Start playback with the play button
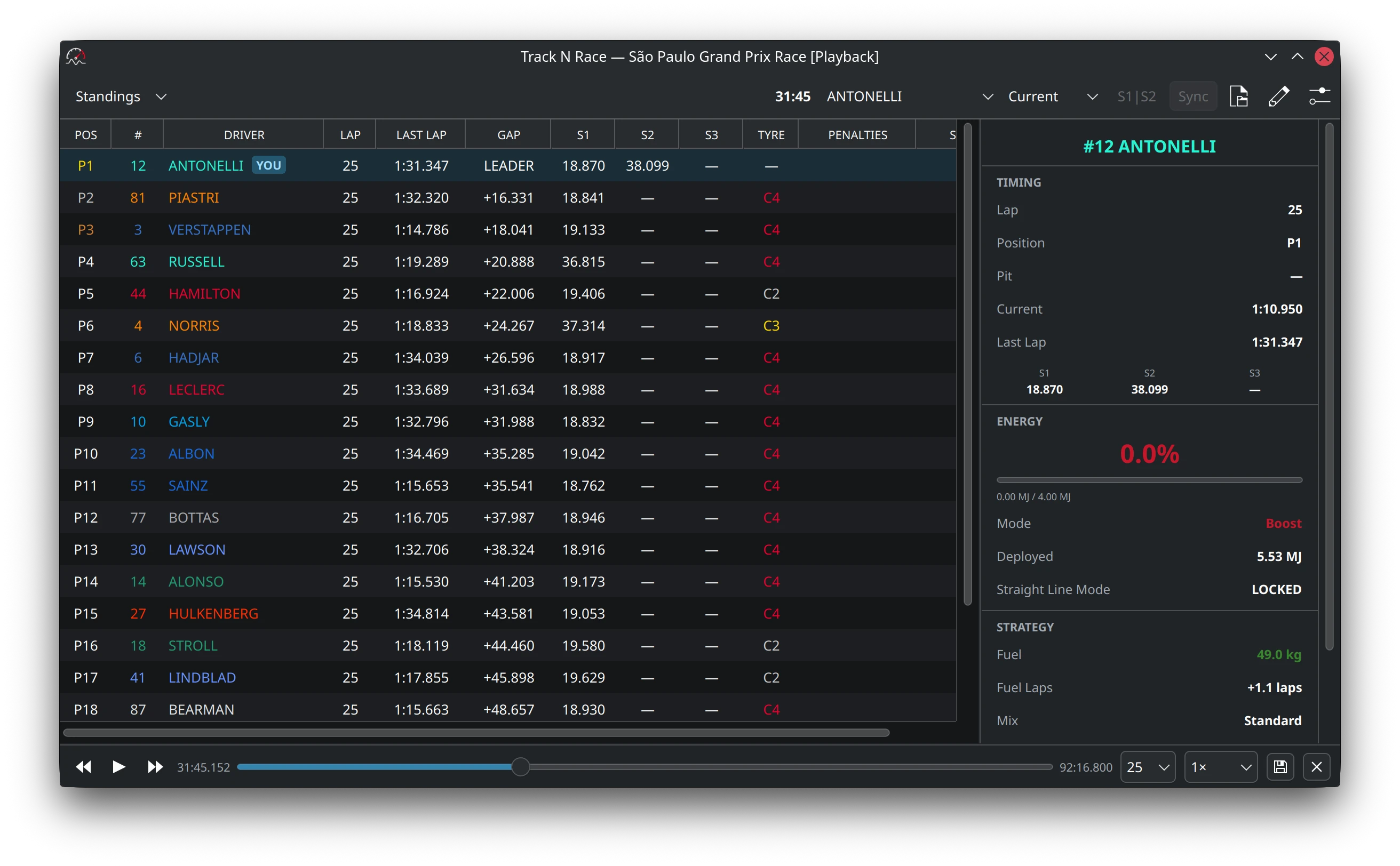 (118, 766)
